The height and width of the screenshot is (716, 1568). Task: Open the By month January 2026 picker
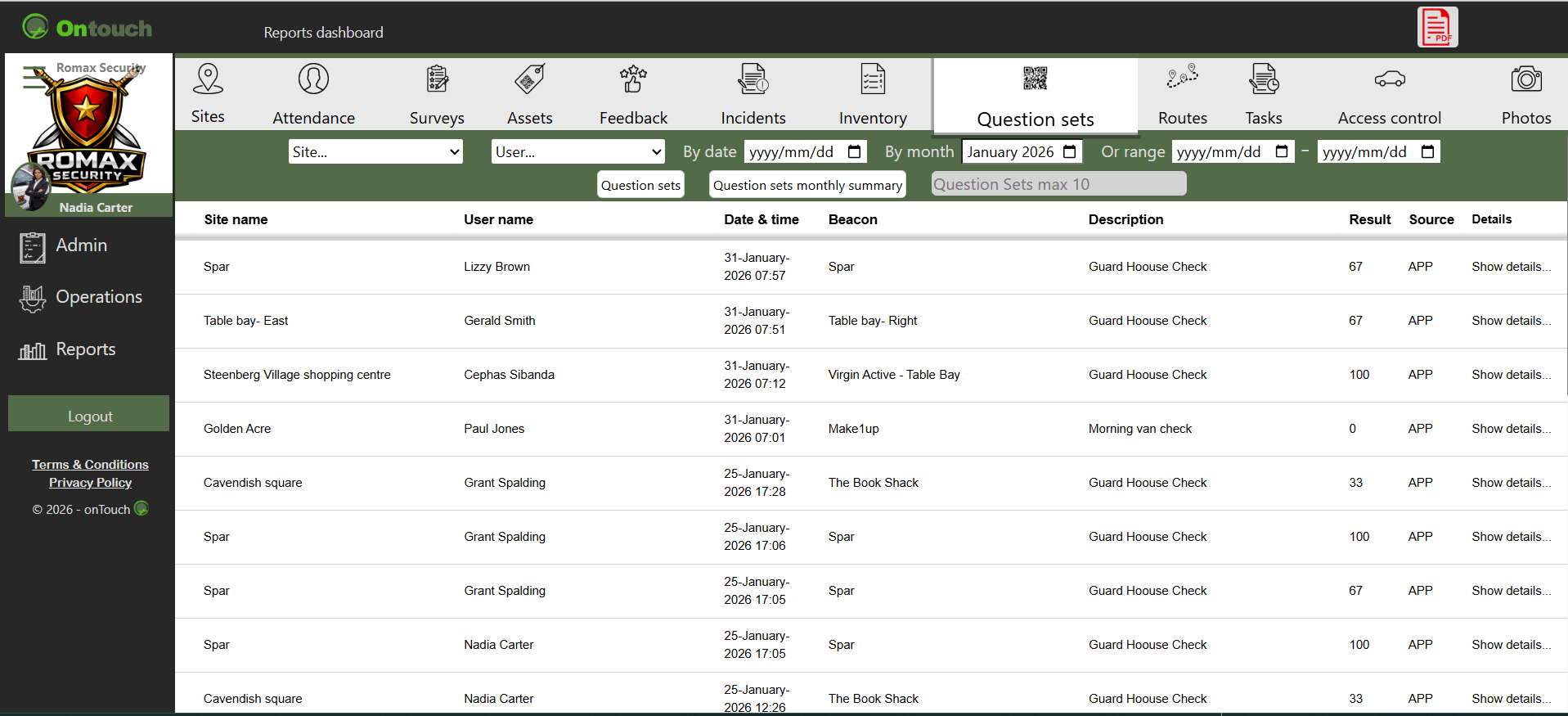(1022, 151)
